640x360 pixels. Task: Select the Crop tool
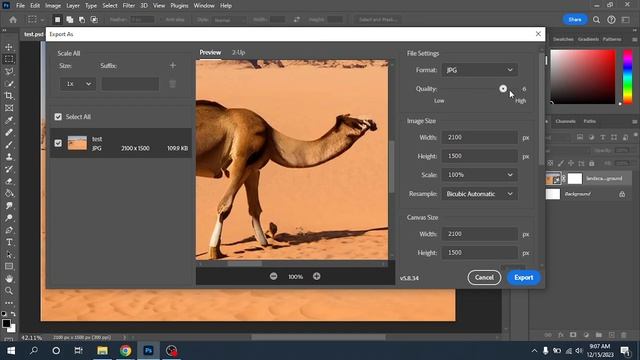point(9,96)
